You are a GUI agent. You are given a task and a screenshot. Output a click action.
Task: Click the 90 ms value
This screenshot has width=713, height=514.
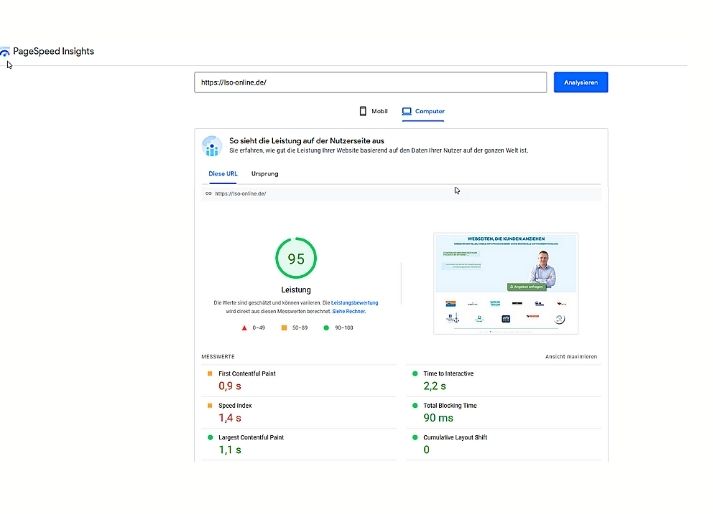tap(438, 418)
